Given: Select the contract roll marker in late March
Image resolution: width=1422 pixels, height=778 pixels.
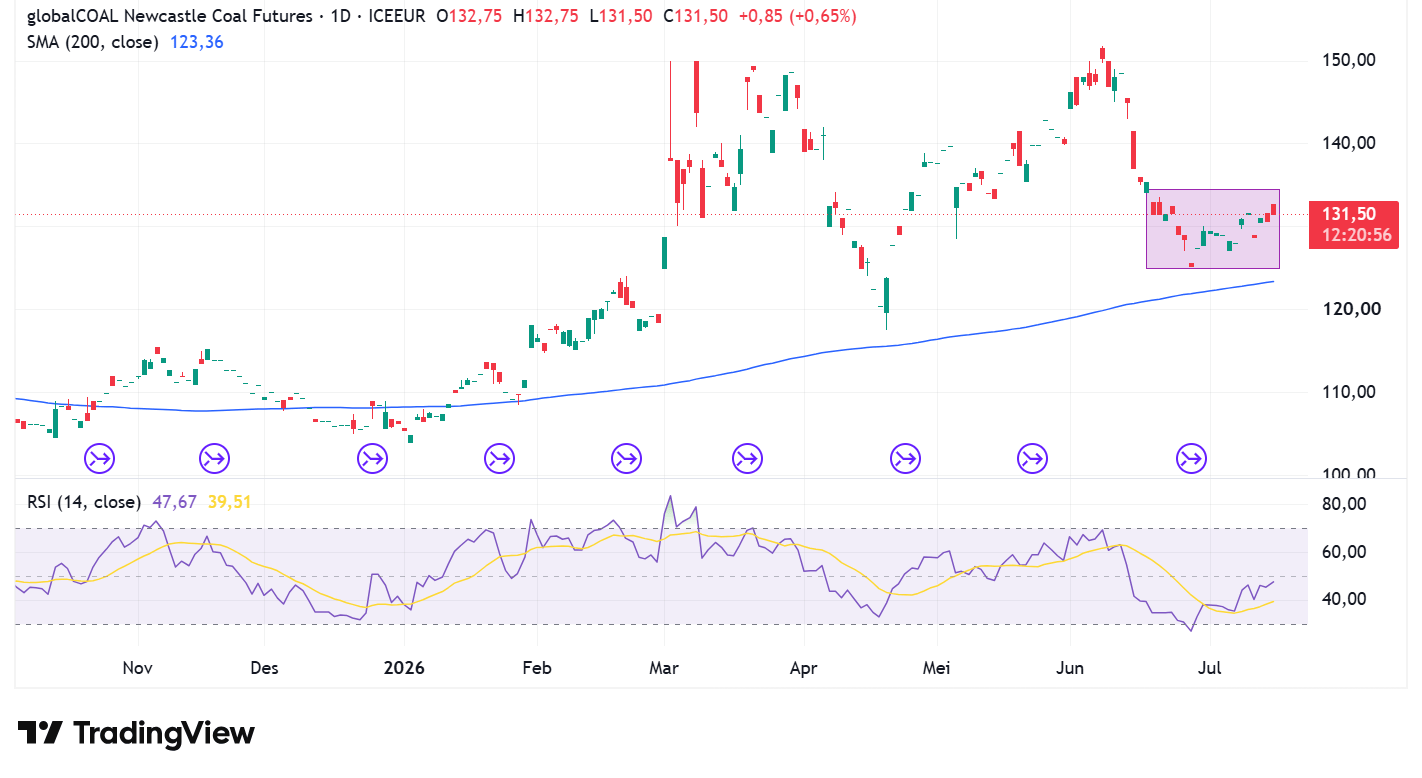Looking at the screenshot, I should 746,459.
